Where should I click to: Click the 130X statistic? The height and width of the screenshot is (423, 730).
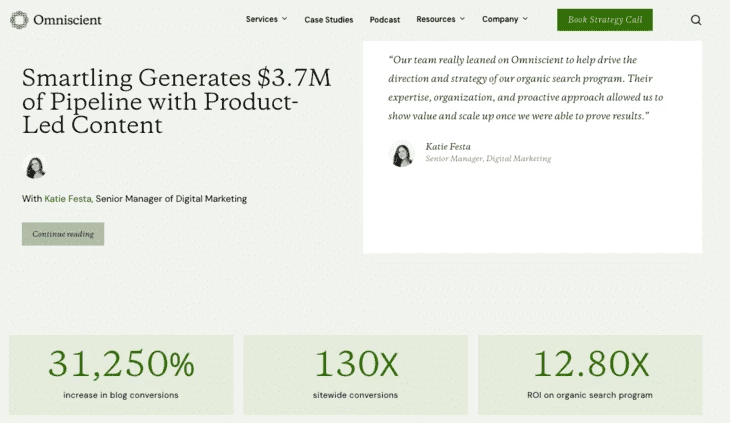click(x=356, y=363)
